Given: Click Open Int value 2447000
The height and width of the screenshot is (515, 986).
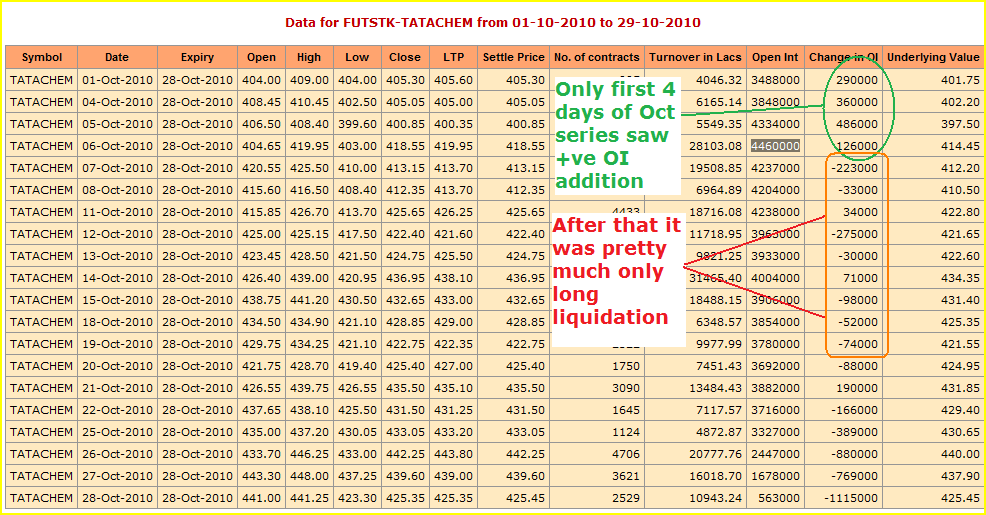Looking at the screenshot, I should click(775, 454).
